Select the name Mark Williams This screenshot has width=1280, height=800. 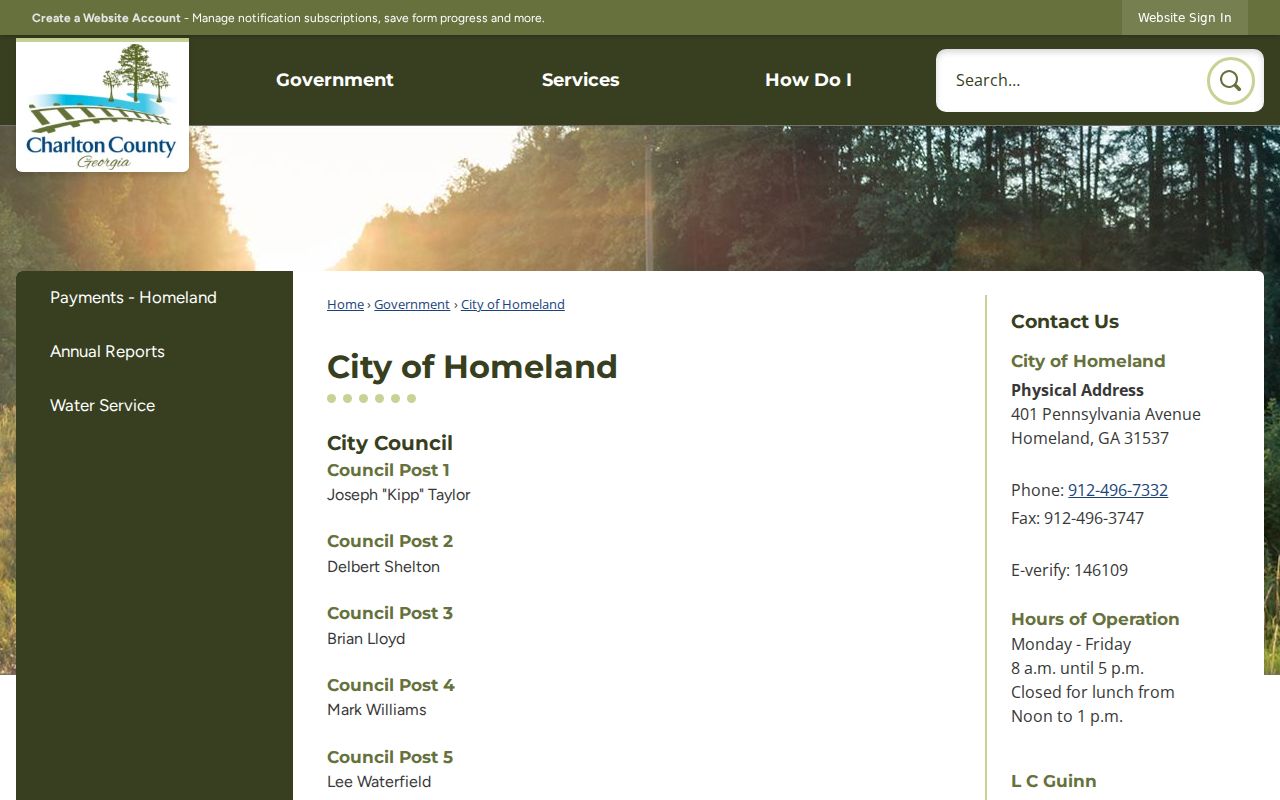click(376, 710)
